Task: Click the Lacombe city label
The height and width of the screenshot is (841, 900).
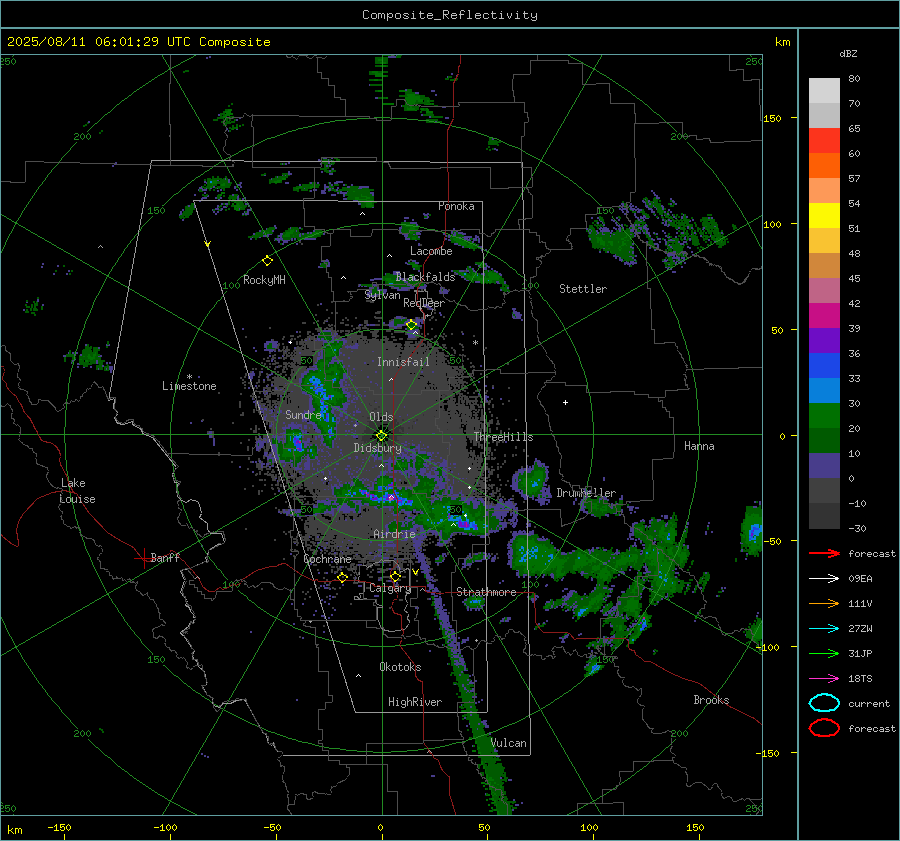Action: (x=431, y=251)
